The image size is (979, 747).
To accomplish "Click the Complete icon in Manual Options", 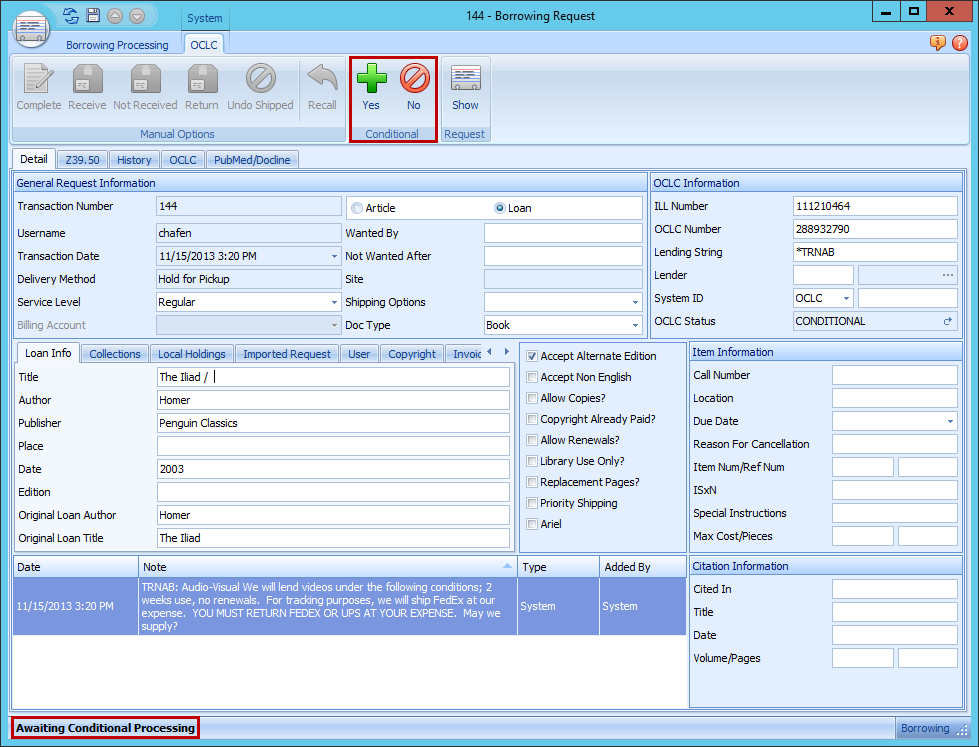I will click(x=38, y=88).
